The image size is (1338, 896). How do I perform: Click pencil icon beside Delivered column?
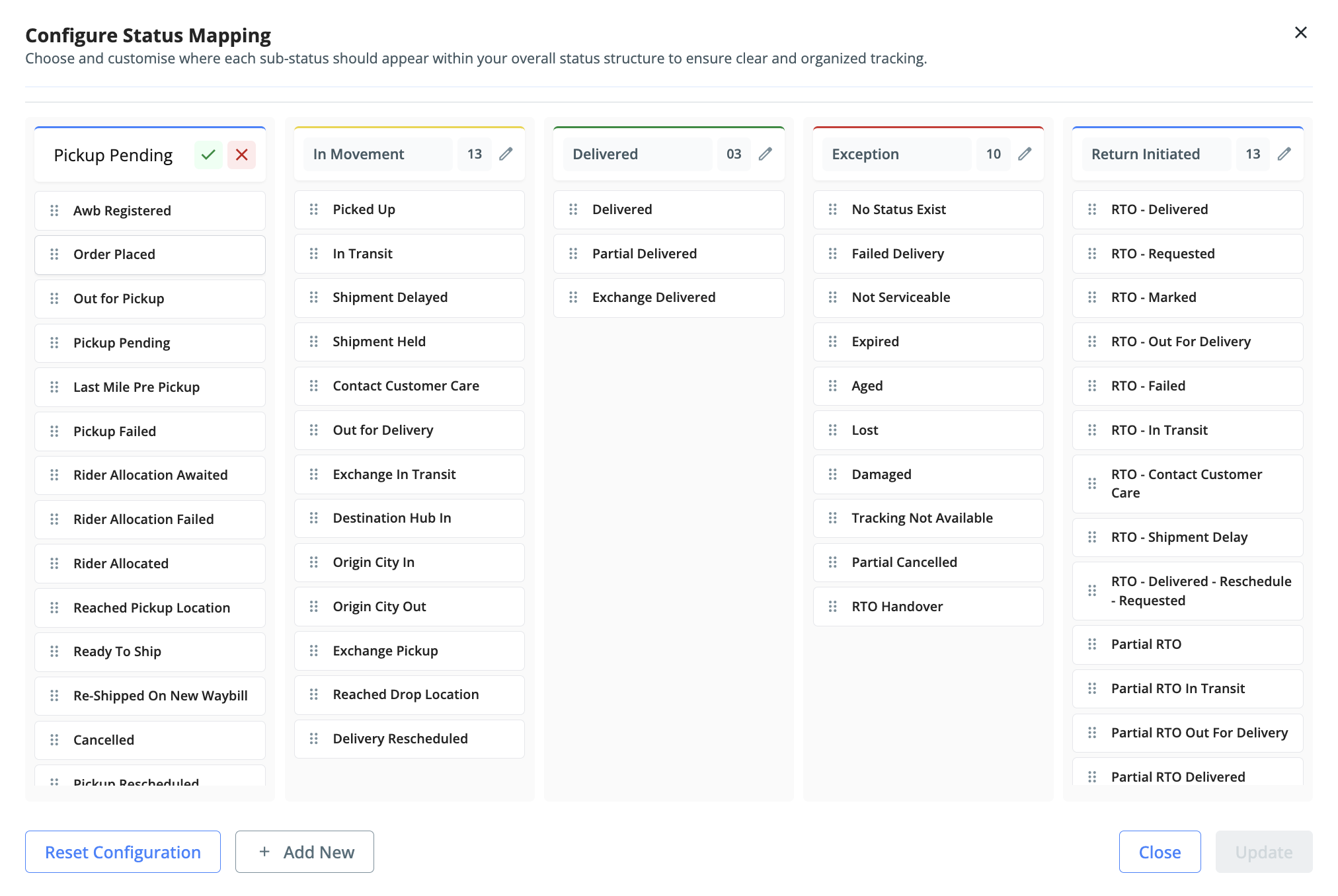point(765,154)
